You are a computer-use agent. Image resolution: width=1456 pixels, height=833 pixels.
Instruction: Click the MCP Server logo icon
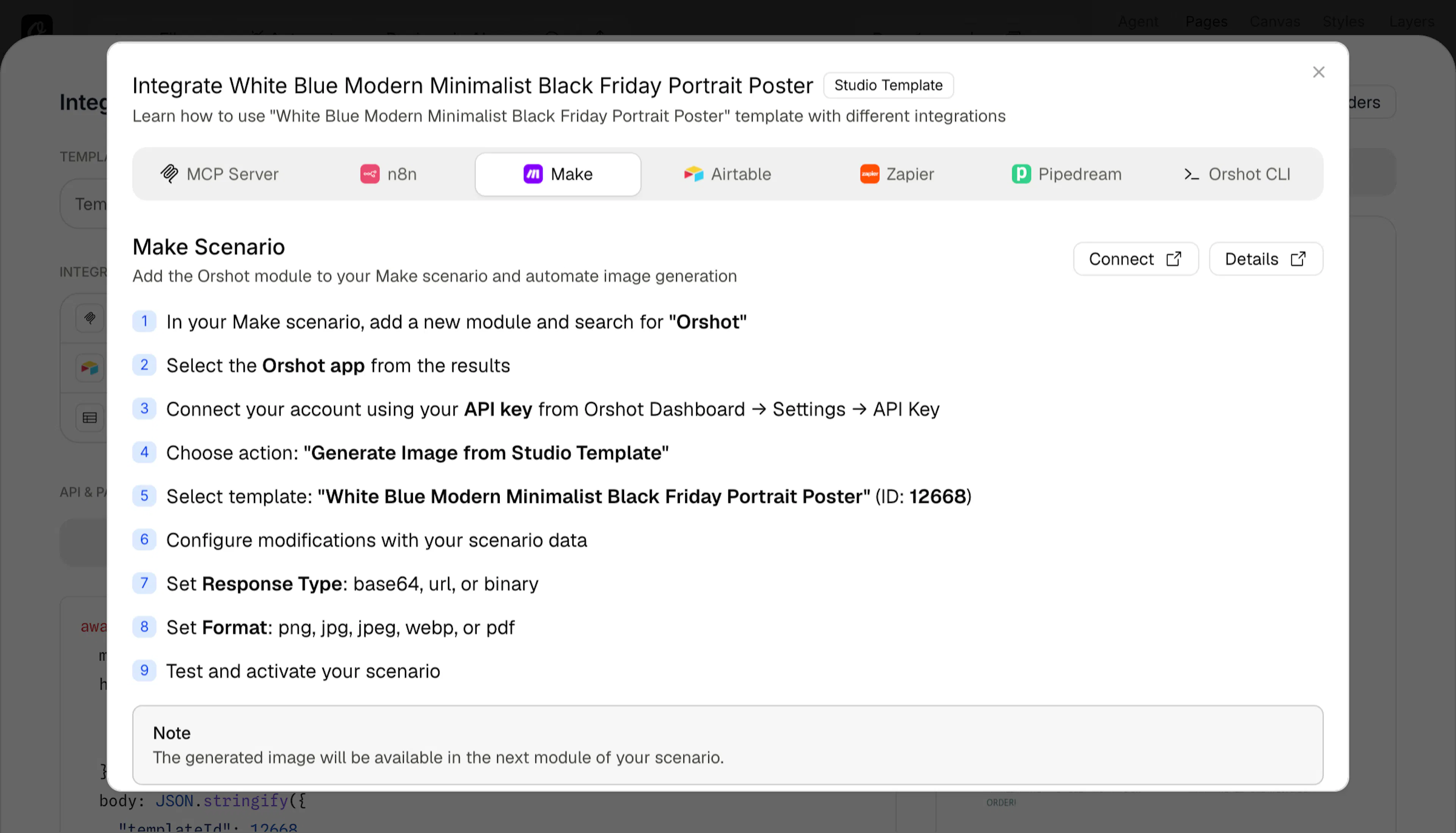[x=169, y=173]
